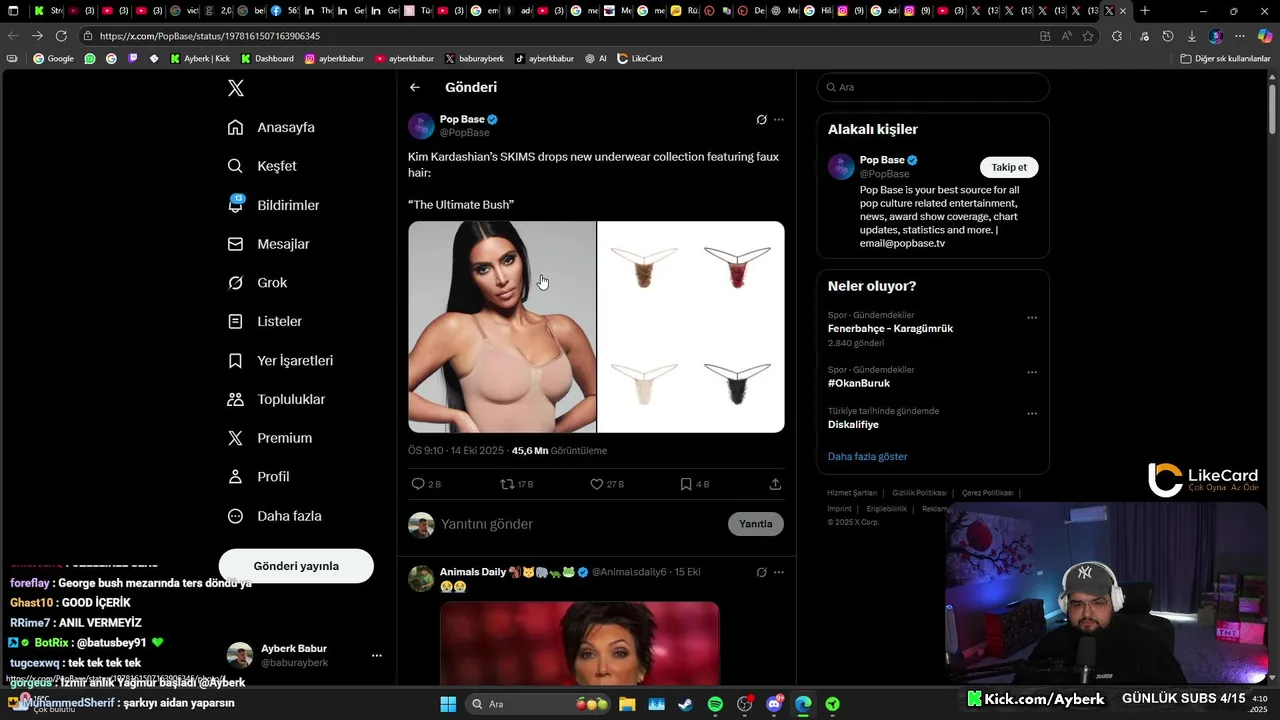Like the post with 27 B likes
Viewport: 1280px width, 720px height.
[607, 484]
